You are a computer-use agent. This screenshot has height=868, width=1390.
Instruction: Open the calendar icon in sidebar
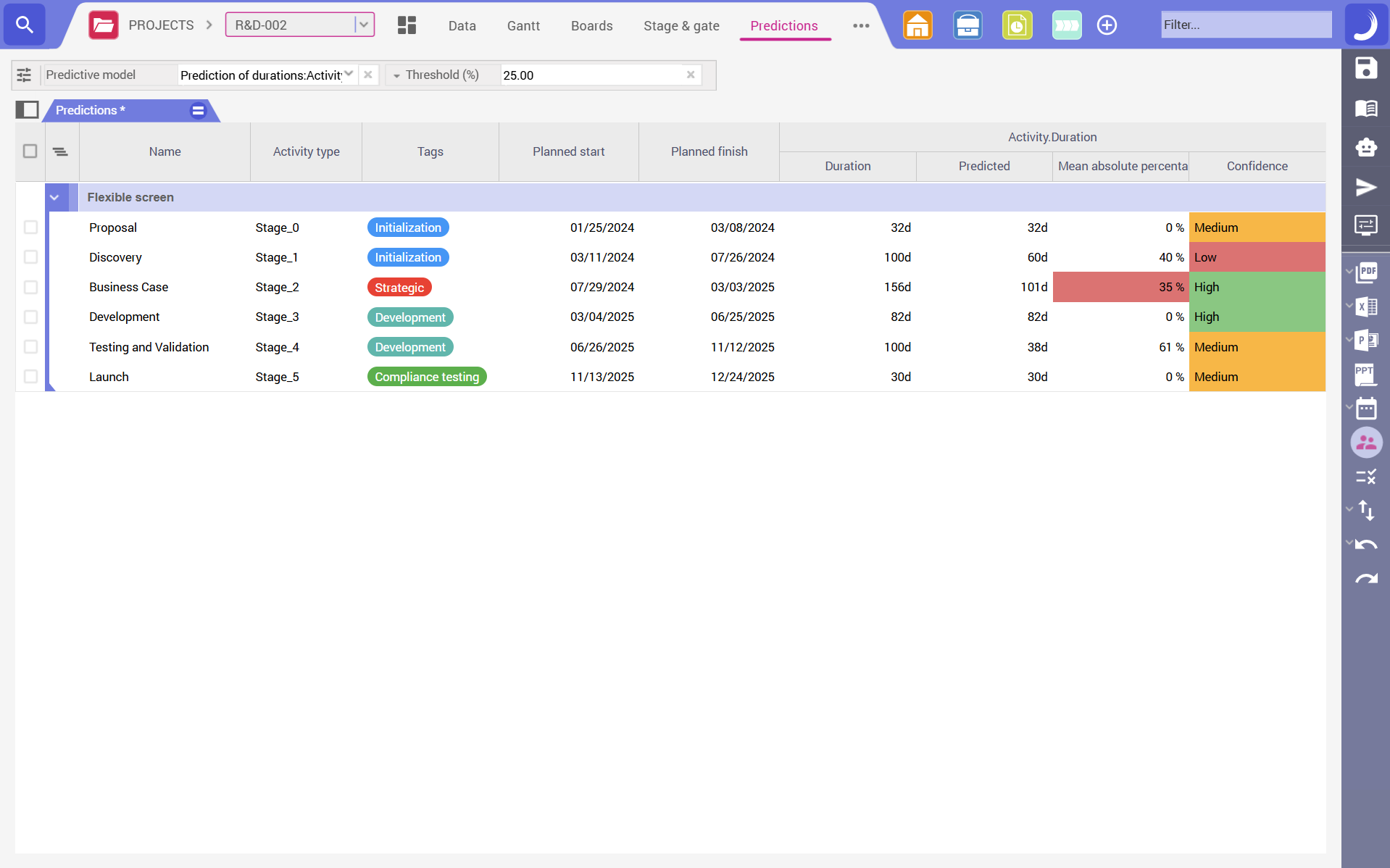(1366, 409)
